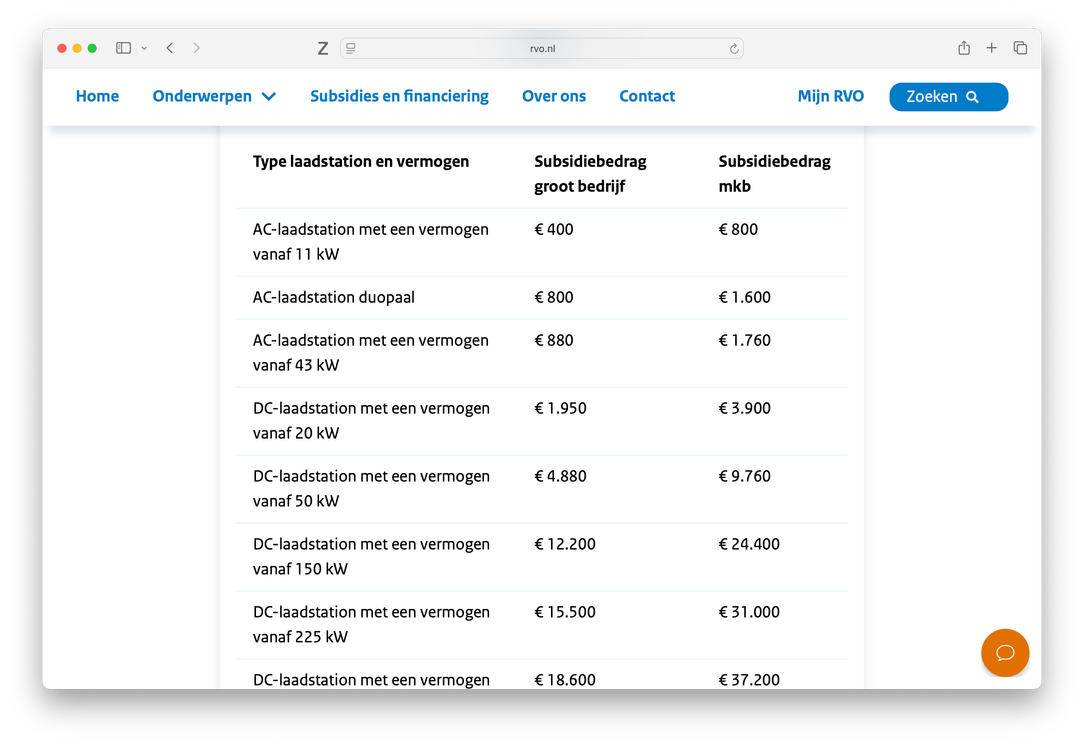Click the Zoeken search button
1084x745 pixels.
pyautogui.click(x=948, y=97)
